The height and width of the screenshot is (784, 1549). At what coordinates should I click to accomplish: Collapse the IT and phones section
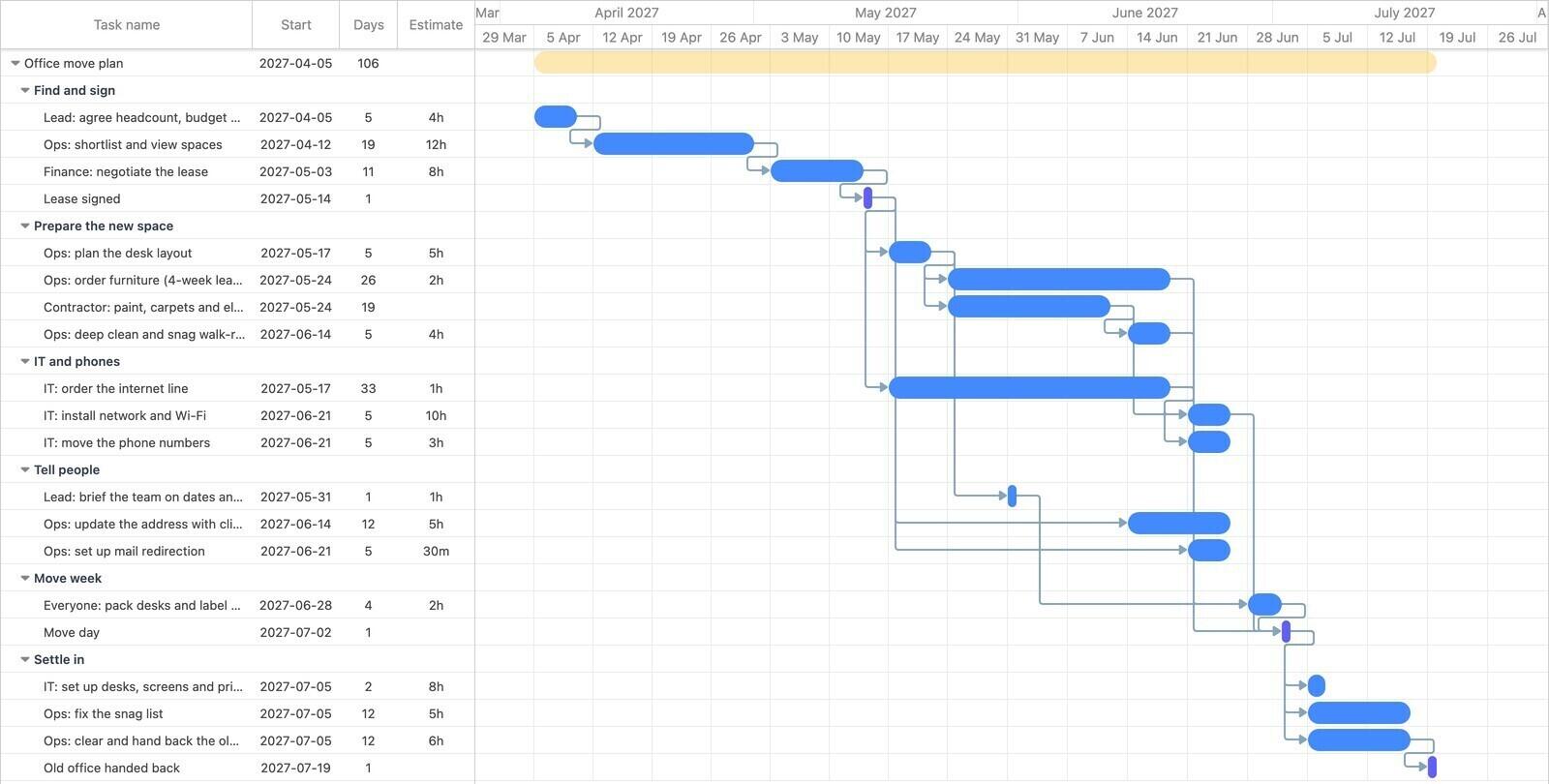pos(25,361)
